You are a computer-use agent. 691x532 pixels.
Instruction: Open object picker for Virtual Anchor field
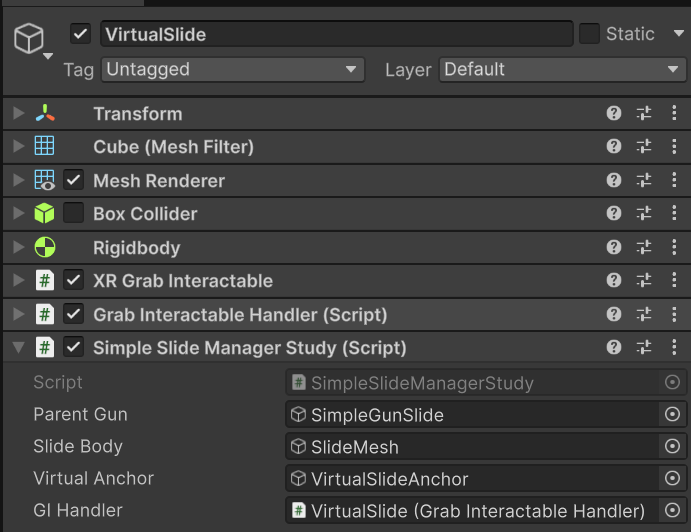pyautogui.click(x=672, y=478)
